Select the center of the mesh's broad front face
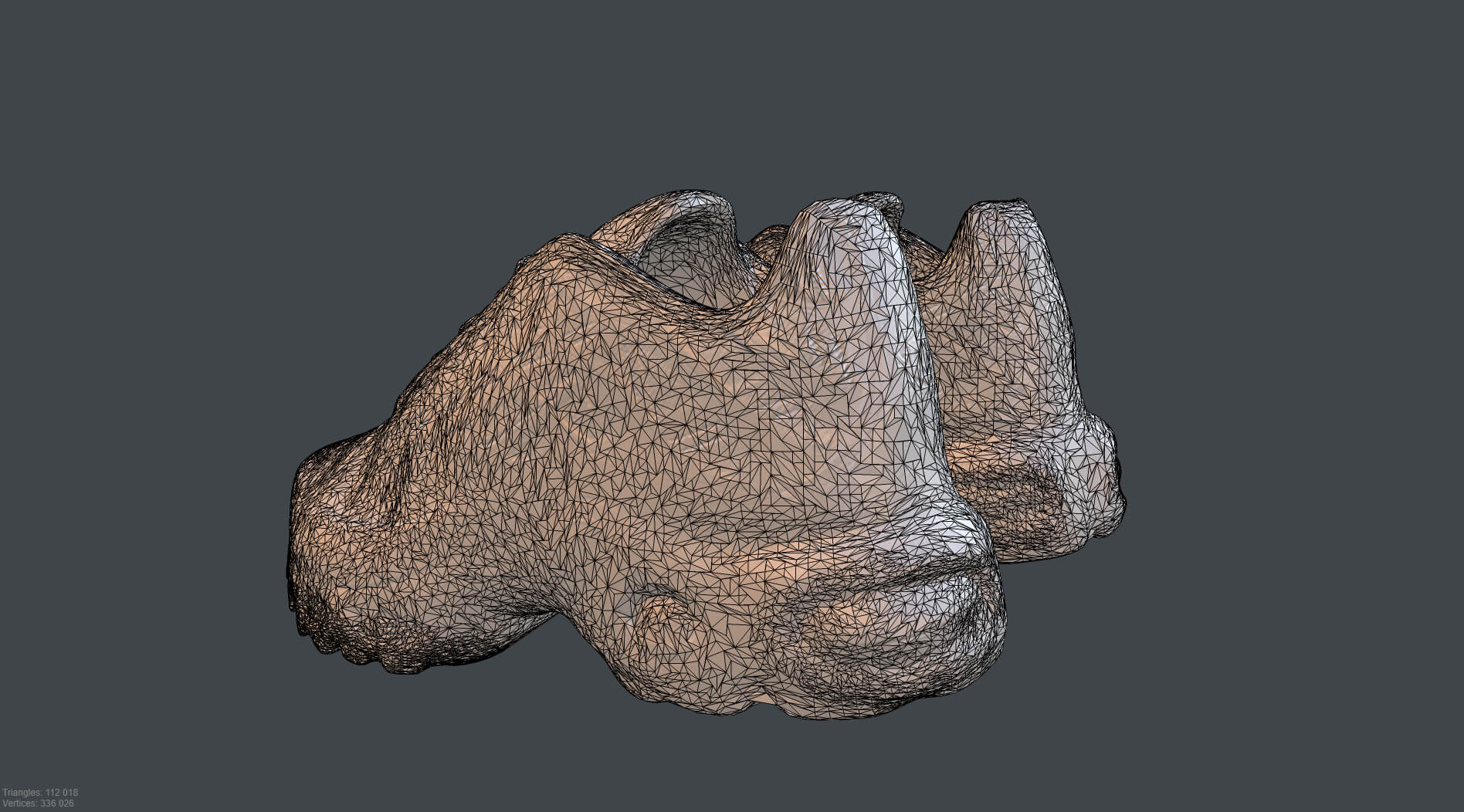This screenshot has width=1464, height=812. coord(656,432)
